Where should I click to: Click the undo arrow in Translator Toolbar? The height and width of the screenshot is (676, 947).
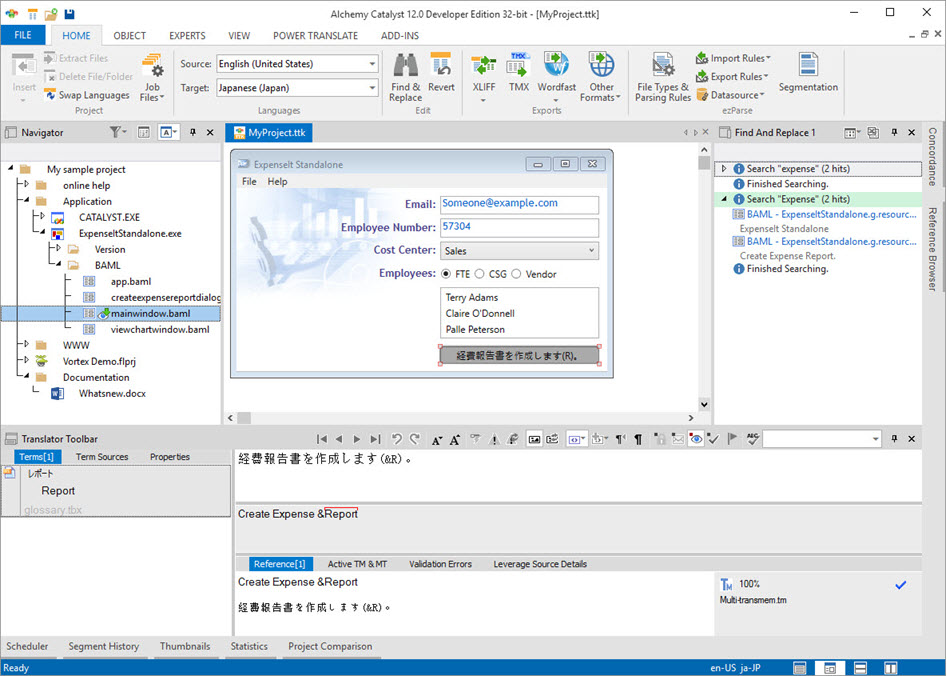tap(397, 439)
